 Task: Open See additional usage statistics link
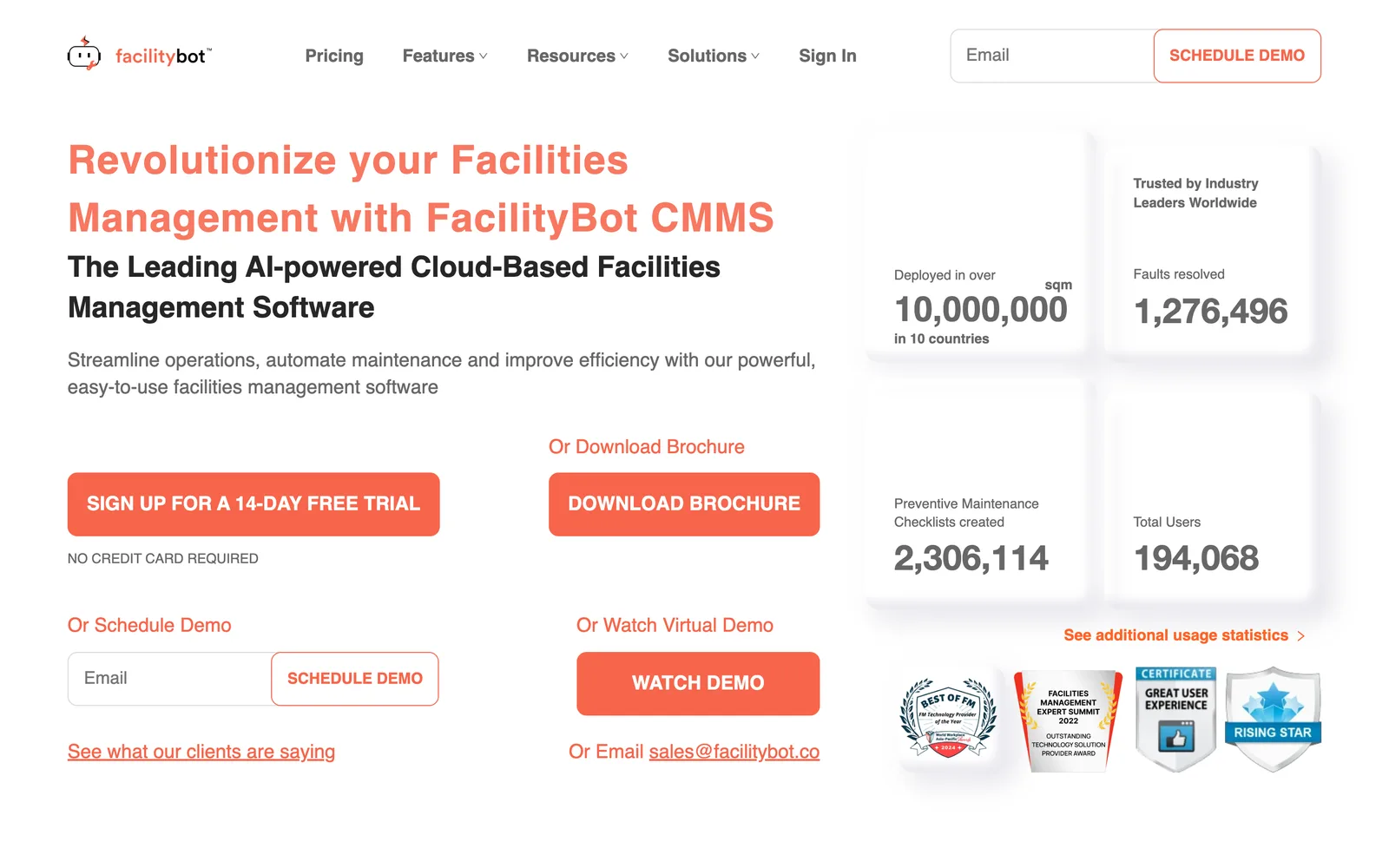[x=1175, y=635]
